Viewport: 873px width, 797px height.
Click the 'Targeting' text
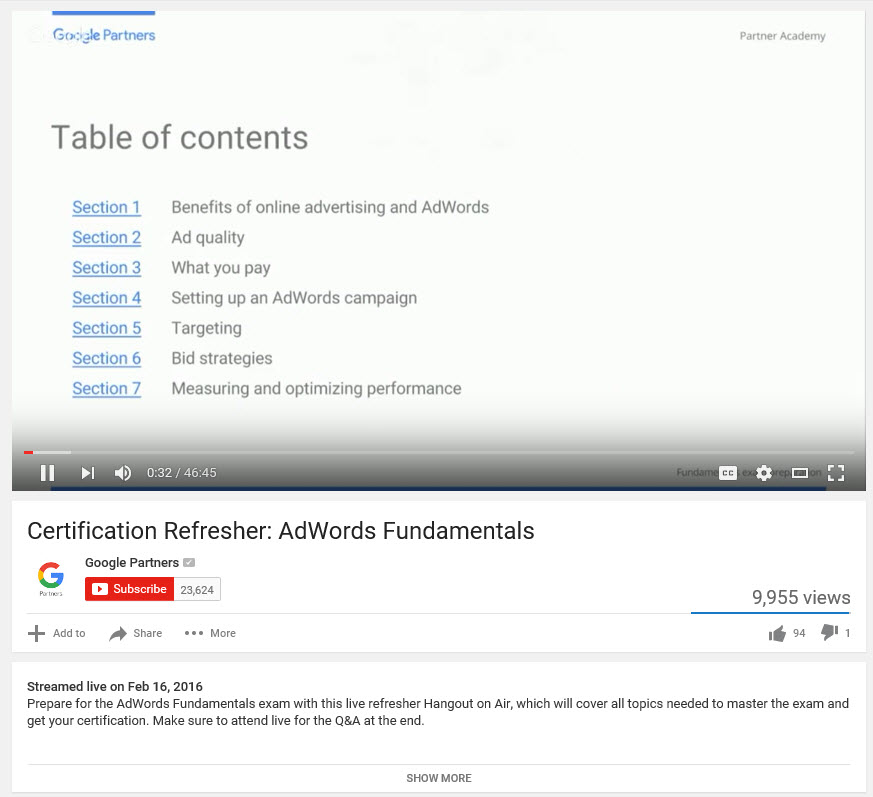tap(207, 328)
